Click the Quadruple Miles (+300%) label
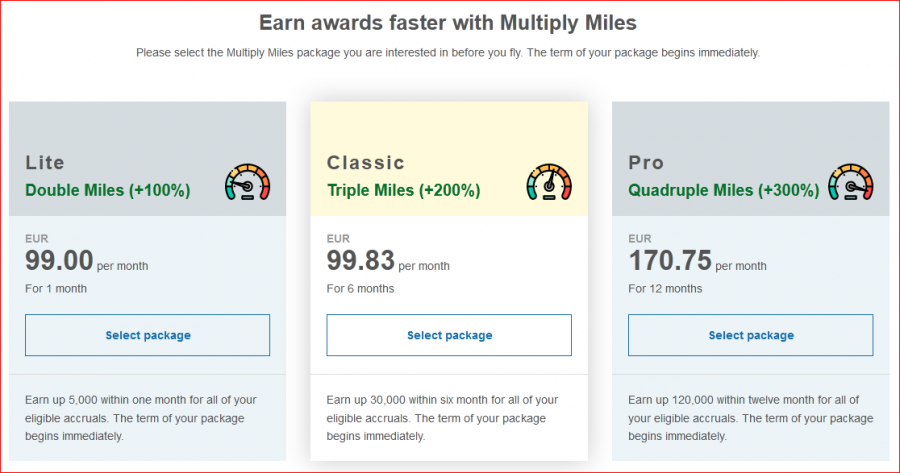 pos(725,189)
